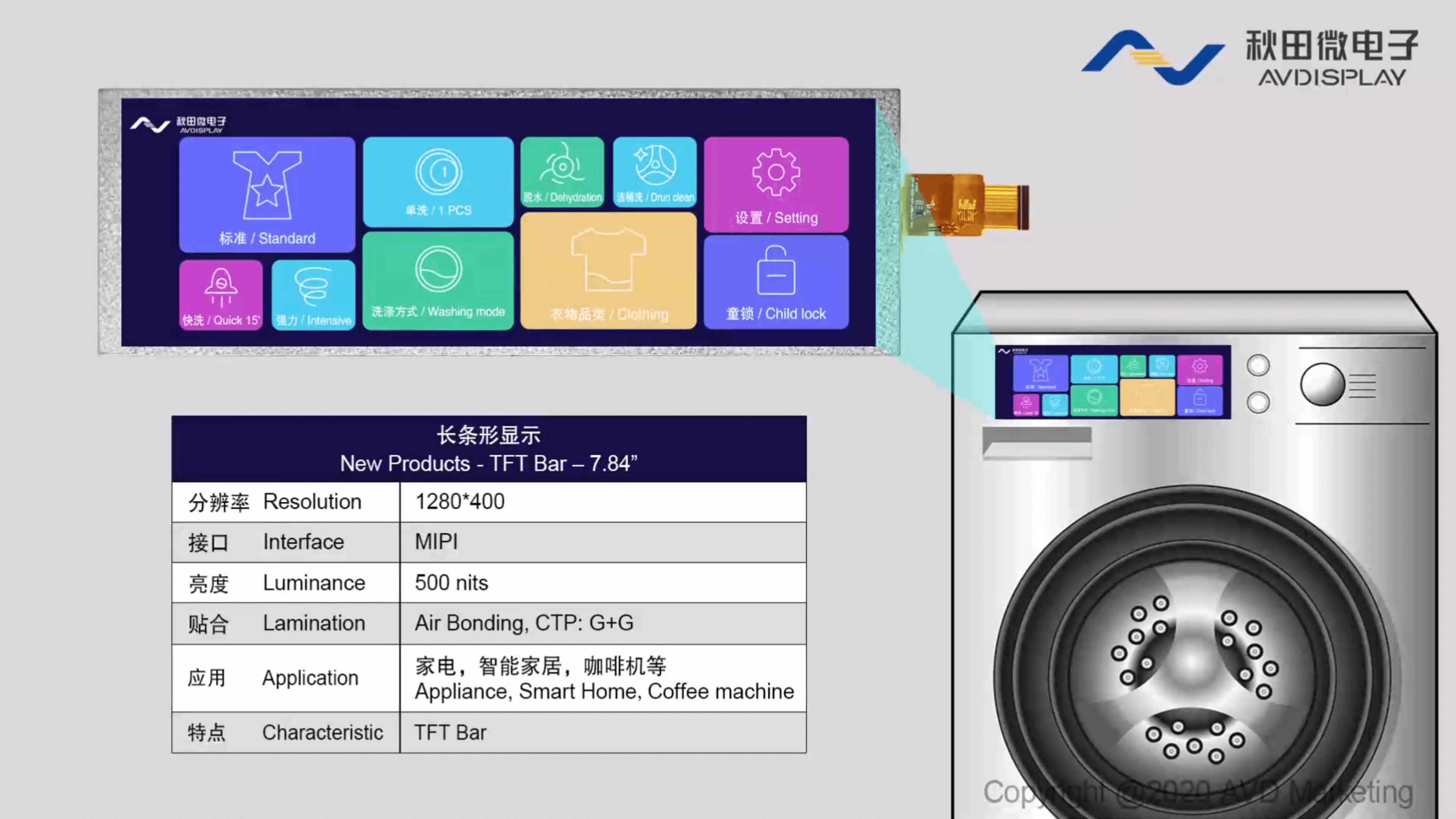1456x819 pixels.
Task: Click the 'Interface' row label
Action: (x=303, y=541)
